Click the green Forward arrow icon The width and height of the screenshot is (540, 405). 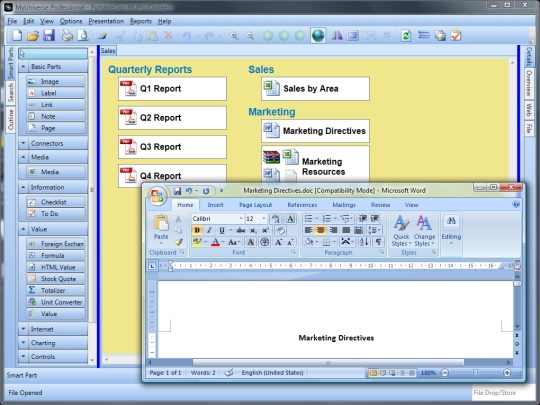point(284,35)
